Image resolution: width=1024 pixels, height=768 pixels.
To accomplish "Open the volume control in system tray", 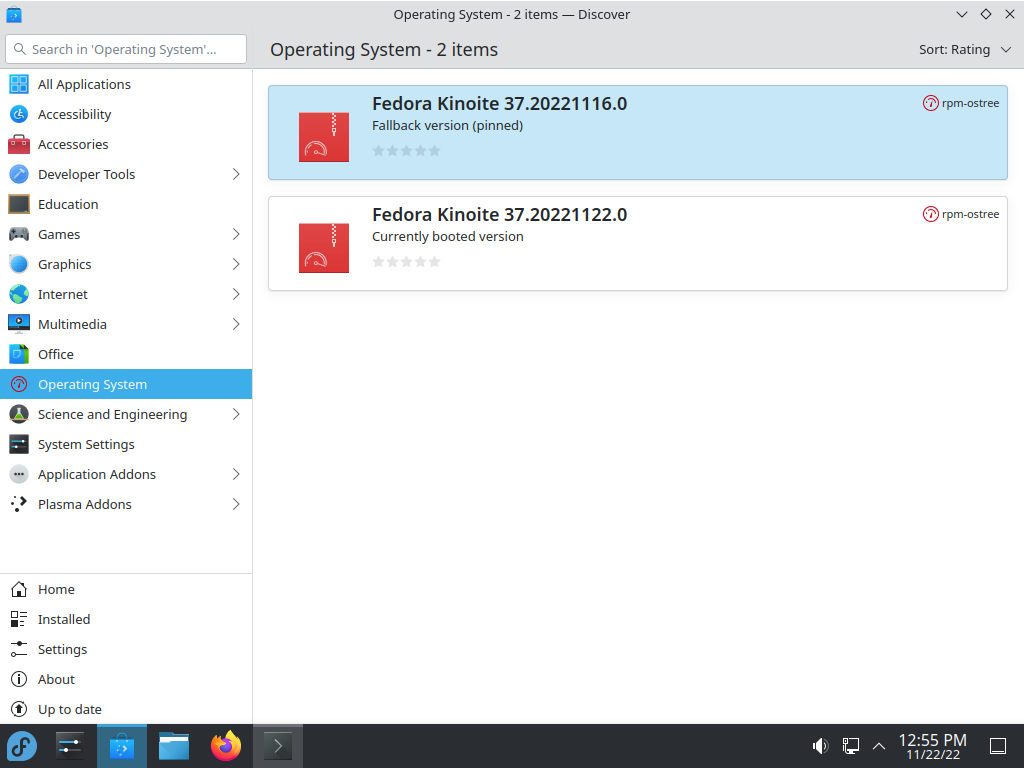I will point(820,746).
